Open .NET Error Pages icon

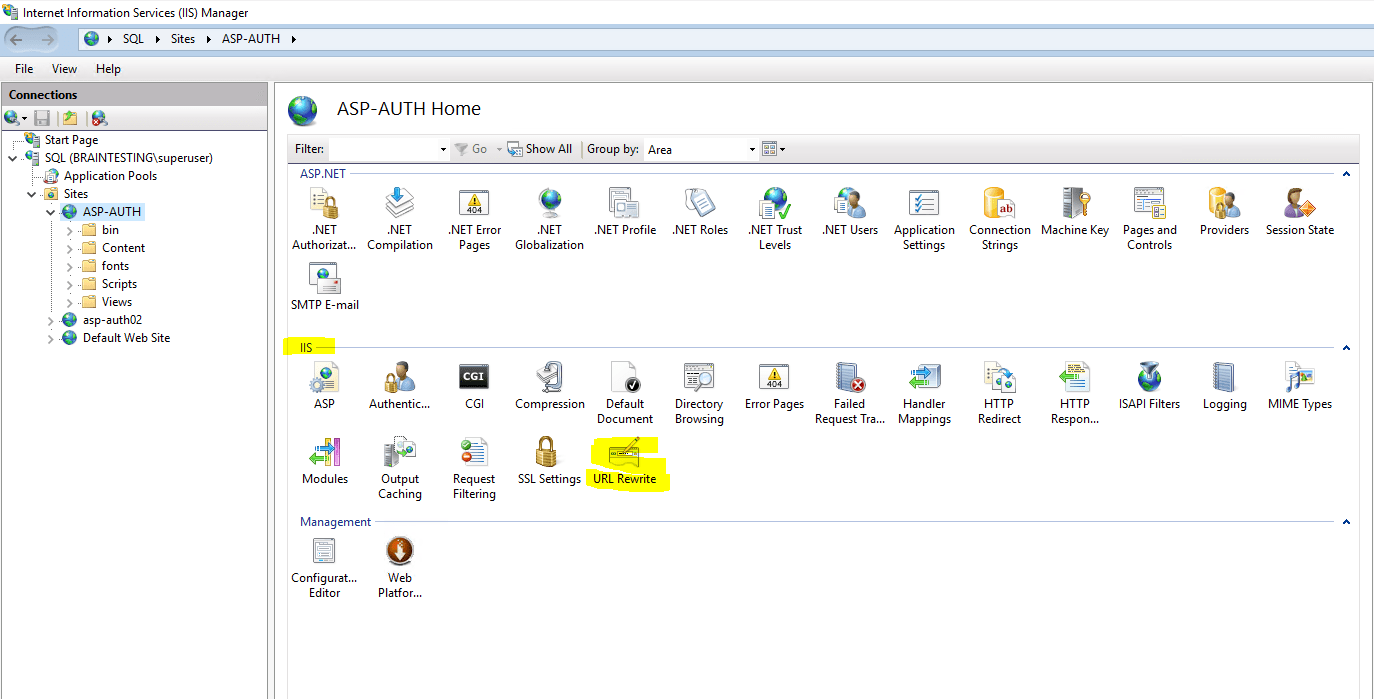474,219
